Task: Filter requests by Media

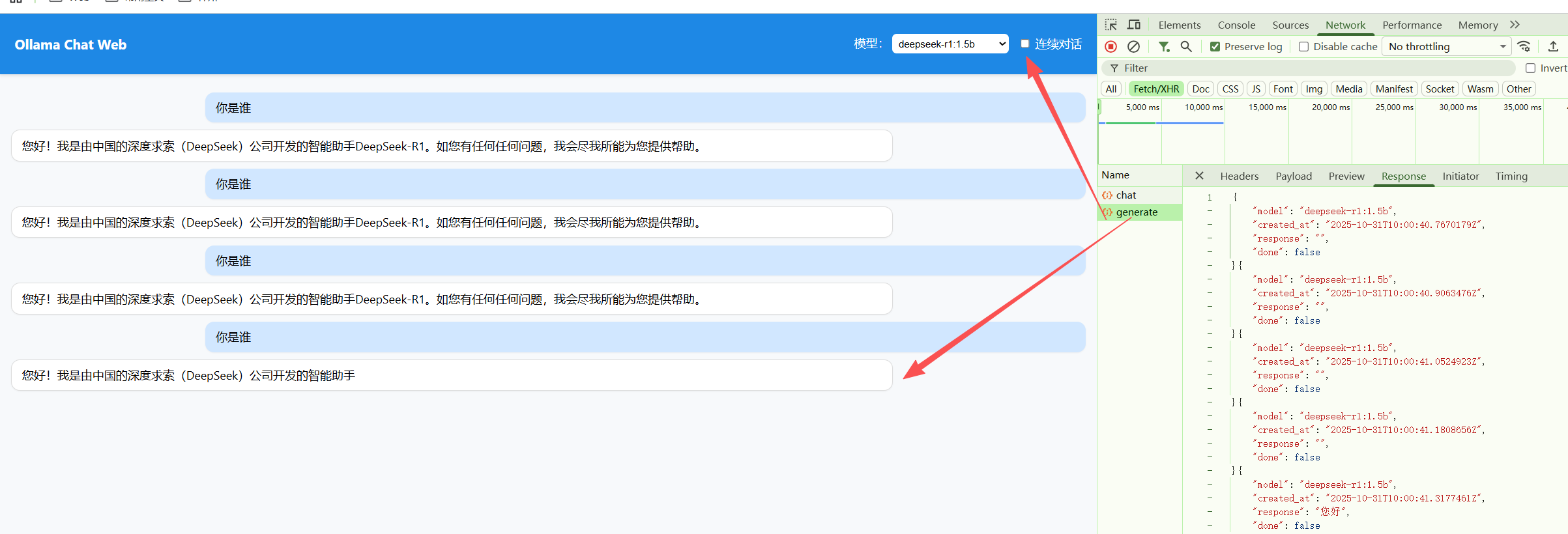Action: 1348,89
